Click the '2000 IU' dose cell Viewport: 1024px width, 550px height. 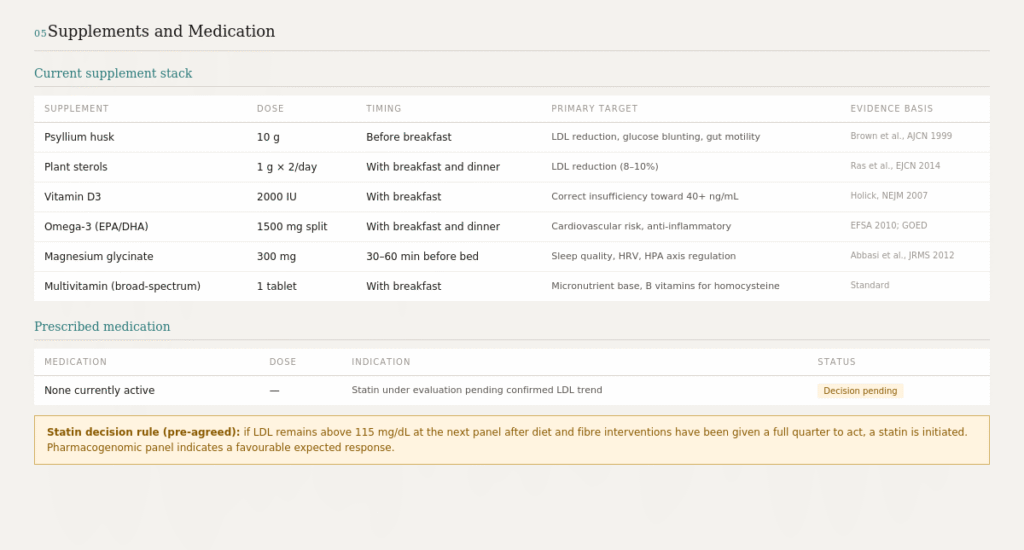coord(277,197)
